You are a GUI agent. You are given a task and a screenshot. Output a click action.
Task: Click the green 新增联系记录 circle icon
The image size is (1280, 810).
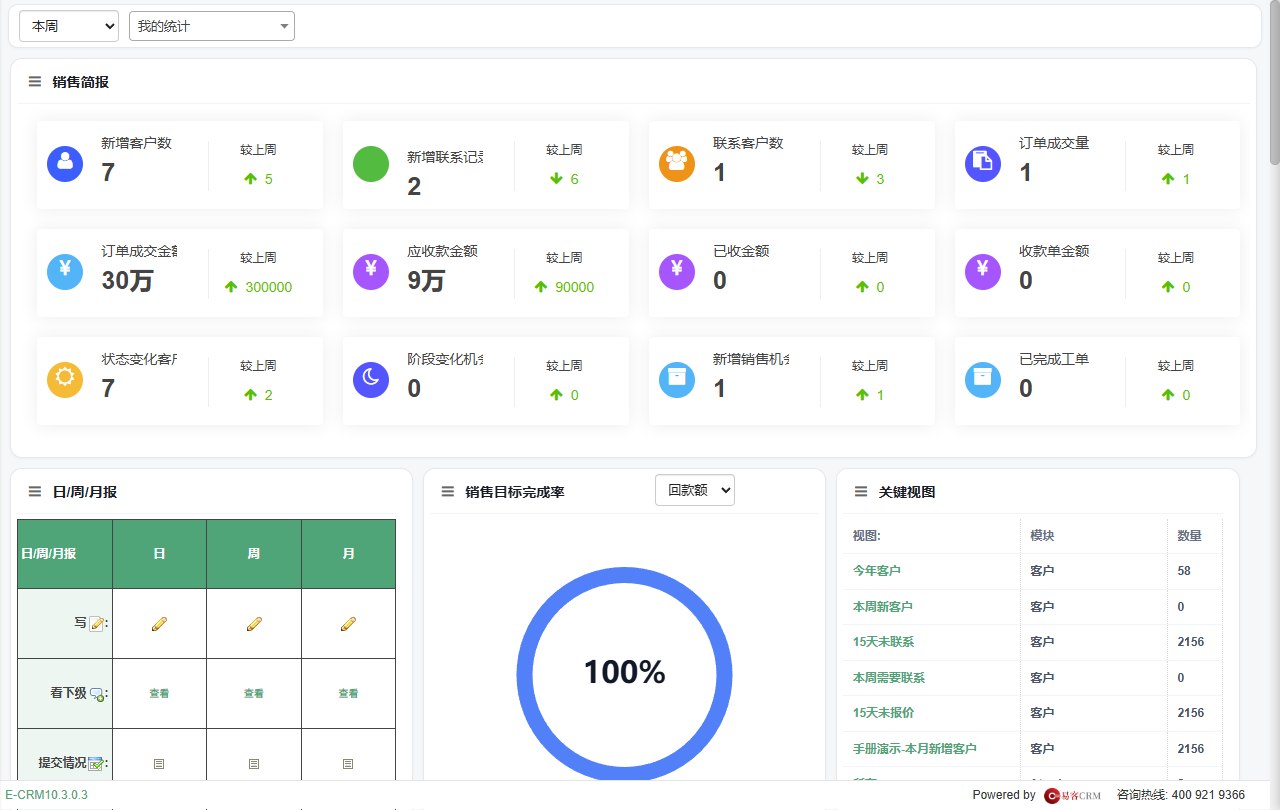click(x=371, y=163)
